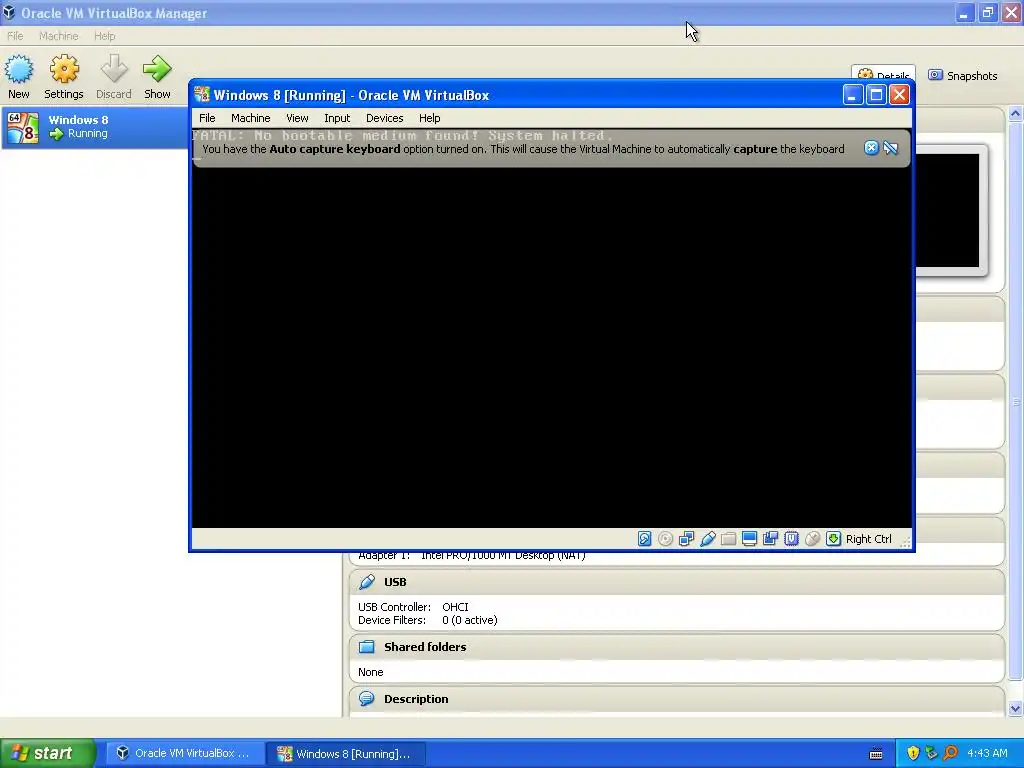Click the Details button in Manager

point(883,73)
